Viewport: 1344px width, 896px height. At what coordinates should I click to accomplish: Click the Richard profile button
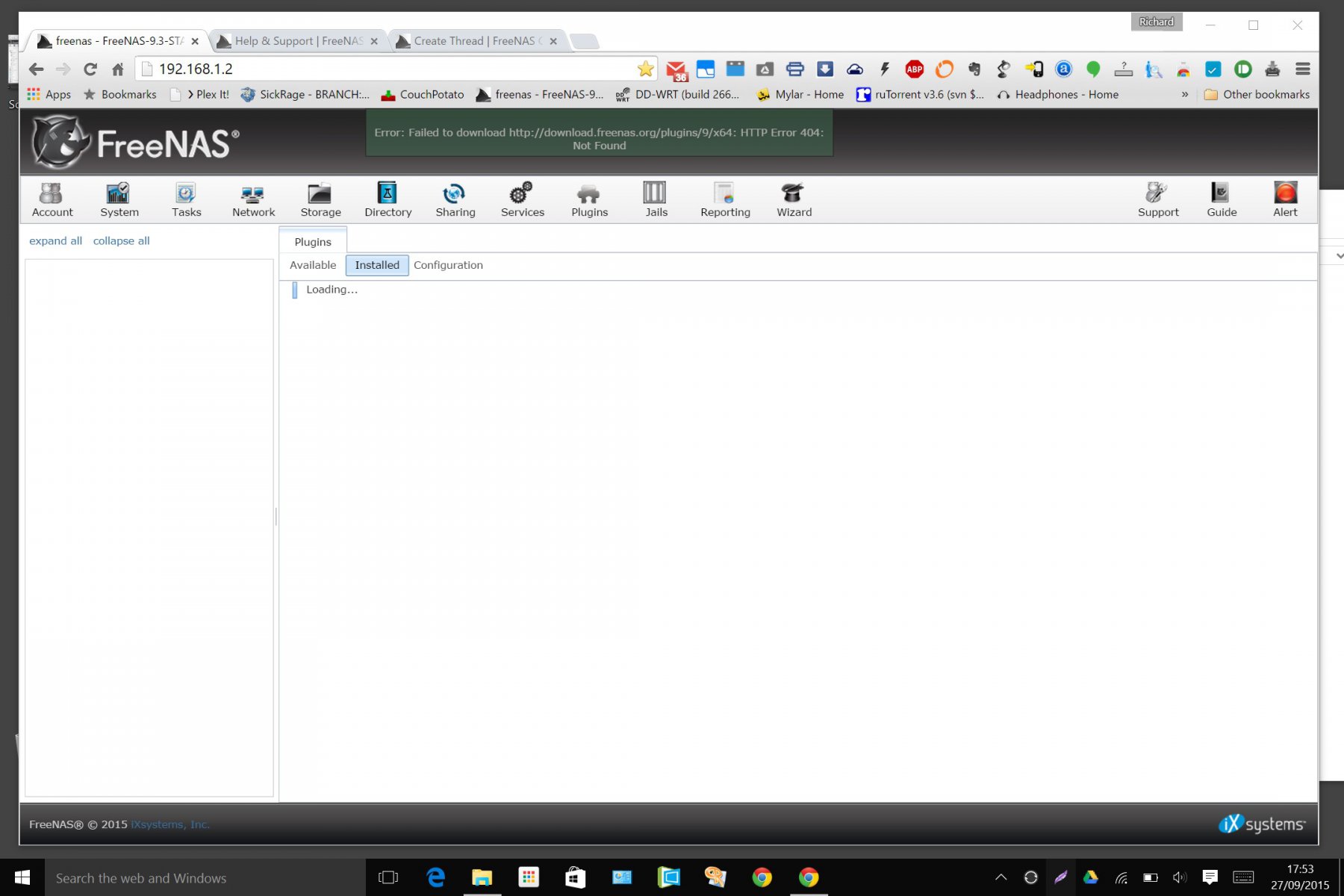1157,22
